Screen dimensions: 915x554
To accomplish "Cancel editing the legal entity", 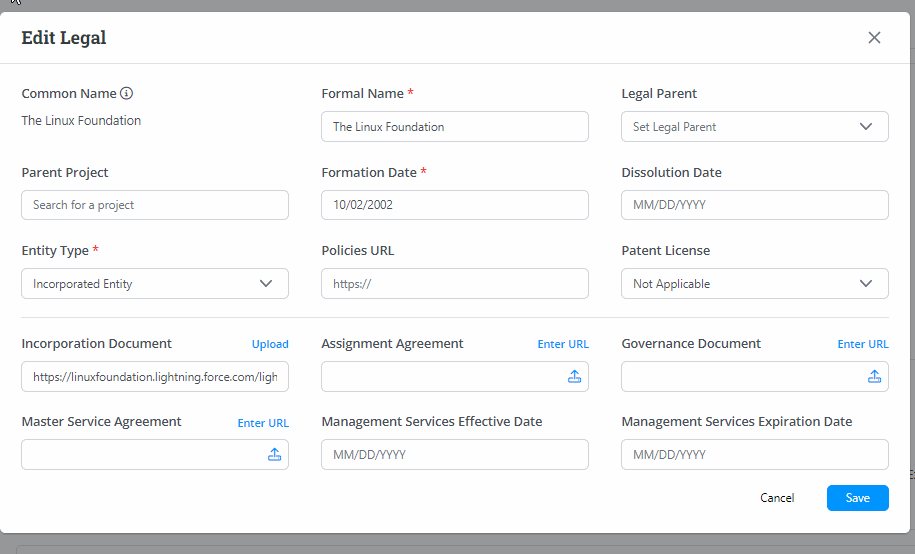I will click(777, 498).
